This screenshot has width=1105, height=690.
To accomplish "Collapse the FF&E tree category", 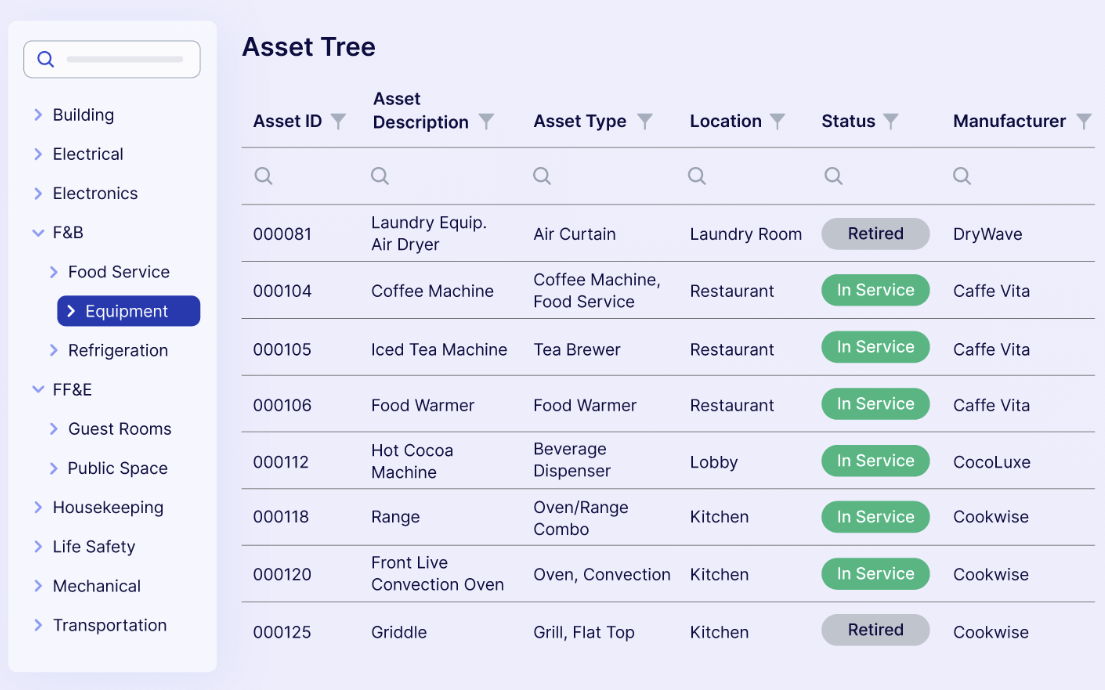I will pos(38,389).
